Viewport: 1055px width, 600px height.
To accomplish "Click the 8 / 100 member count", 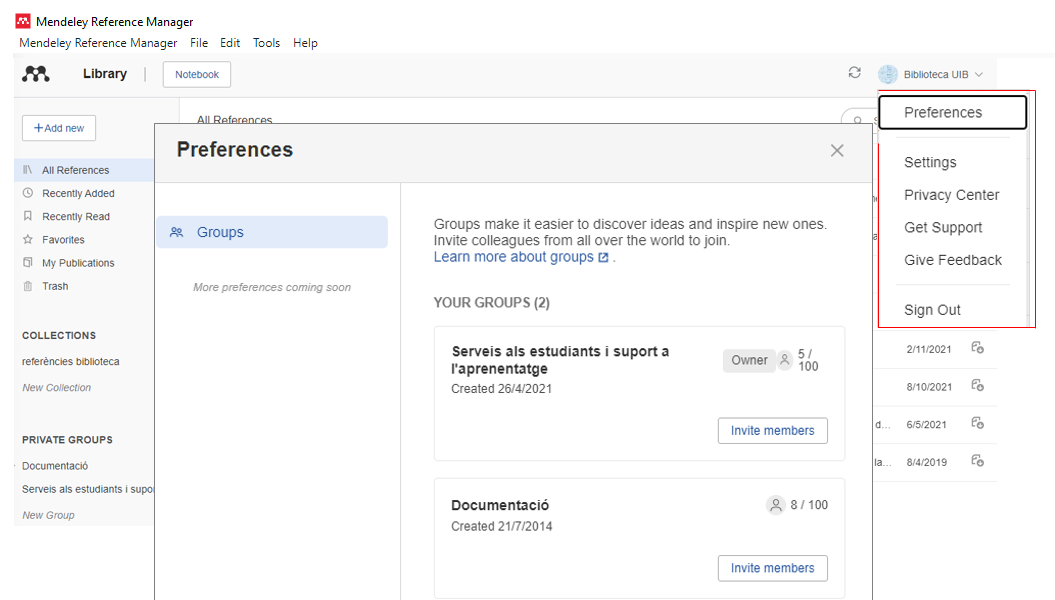I will [809, 505].
